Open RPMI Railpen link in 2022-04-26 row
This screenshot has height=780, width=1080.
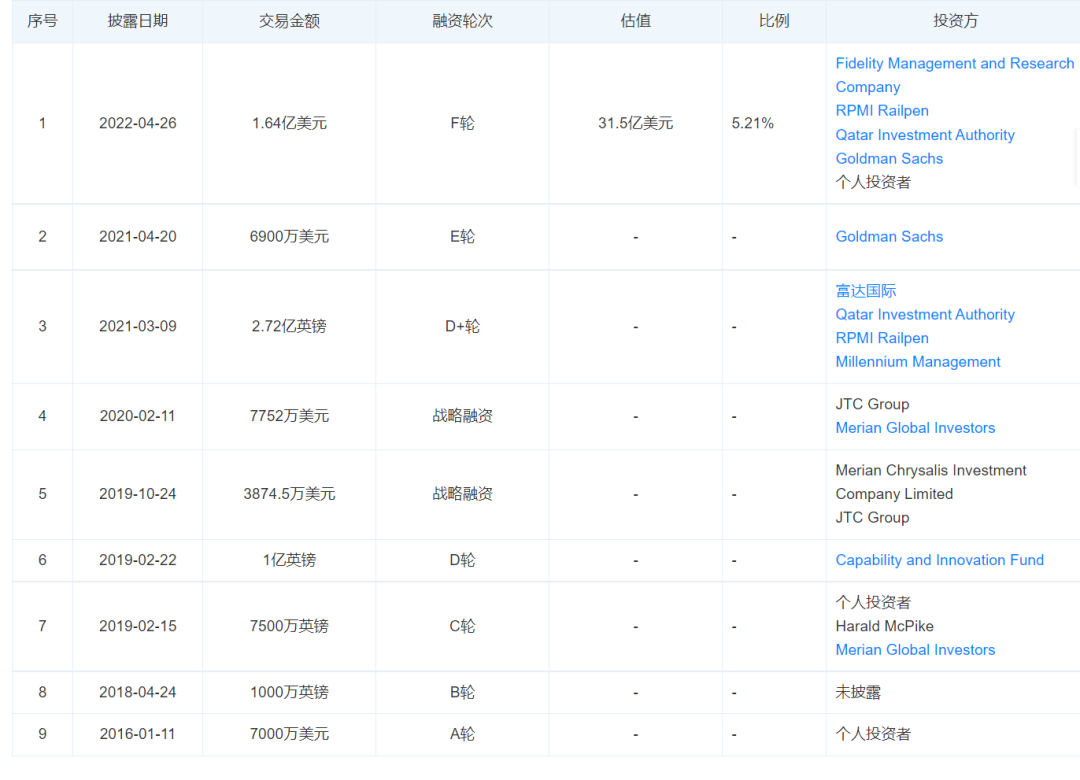click(x=882, y=111)
